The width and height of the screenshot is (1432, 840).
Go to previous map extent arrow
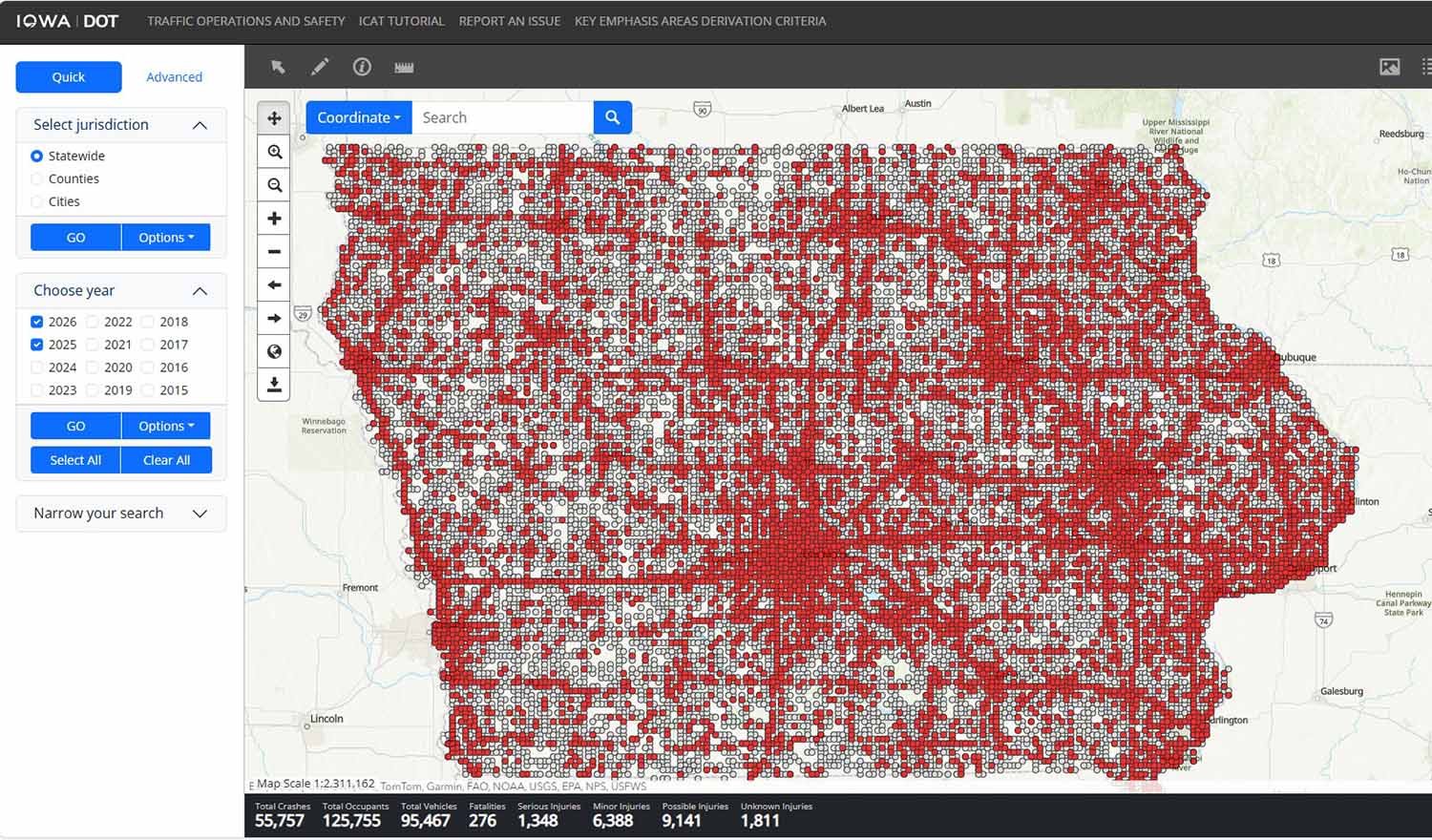[274, 285]
